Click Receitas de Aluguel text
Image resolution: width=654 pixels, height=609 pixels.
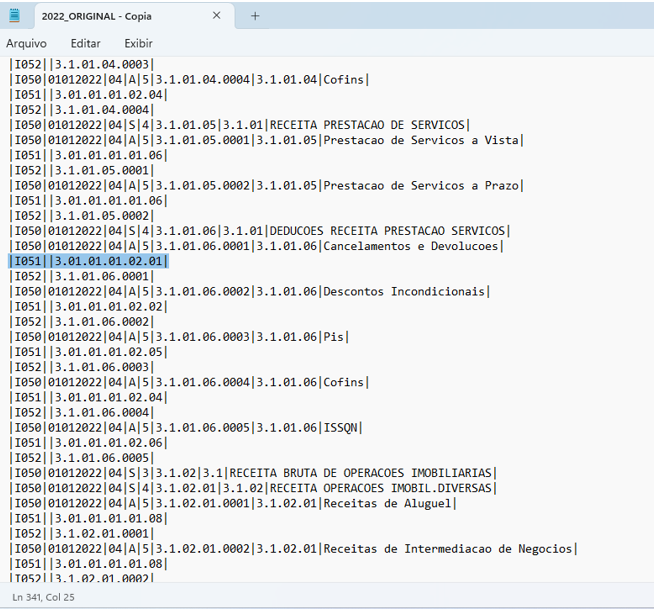pyautogui.click(x=387, y=503)
